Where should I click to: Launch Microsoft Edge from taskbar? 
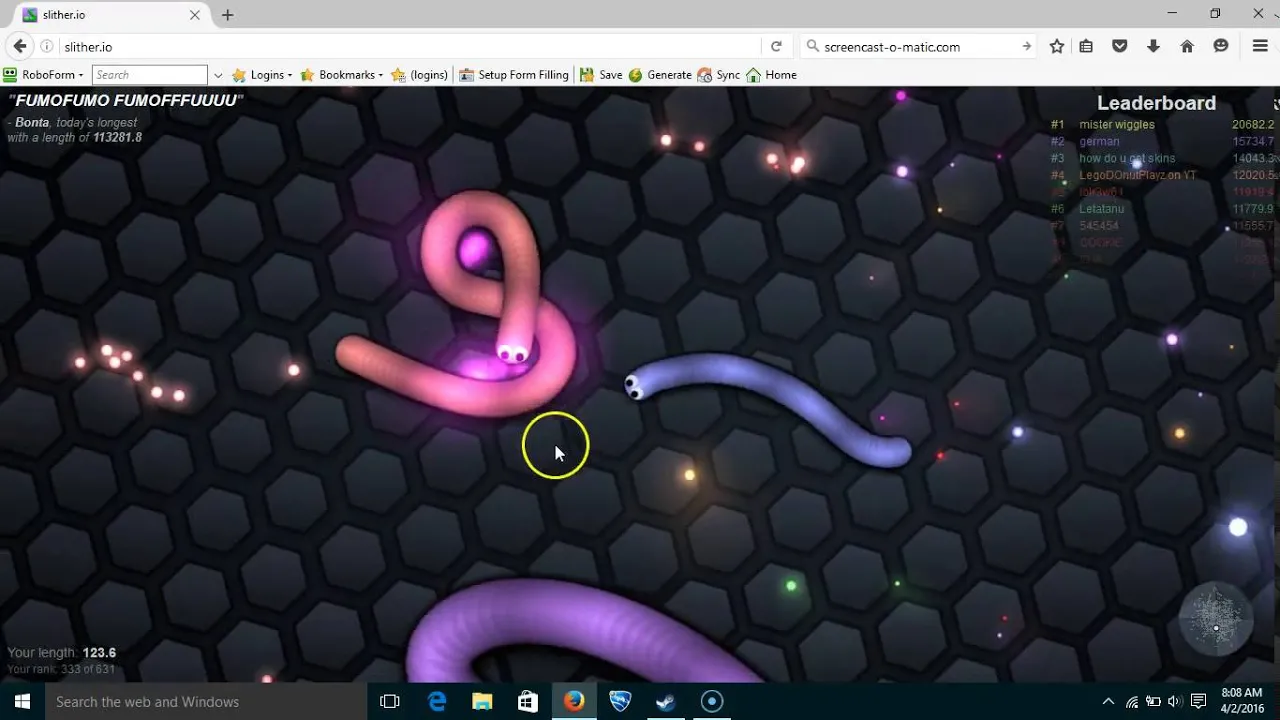(437, 701)
